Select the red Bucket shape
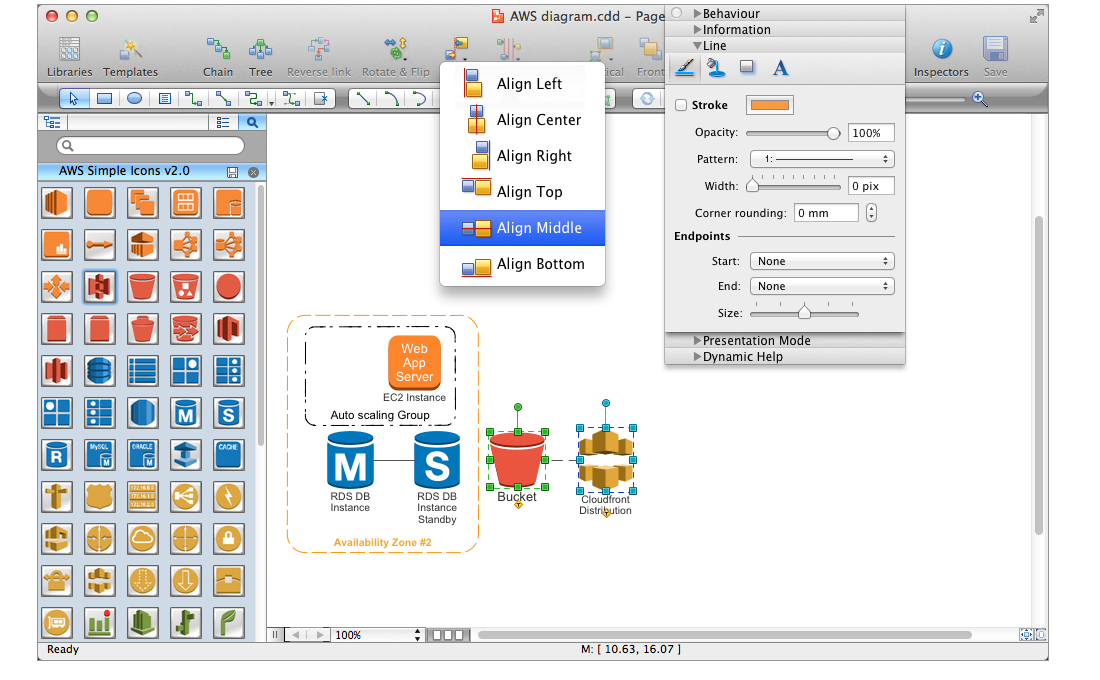This screenshot has height=680, width=1100. [x=517, y=460]
